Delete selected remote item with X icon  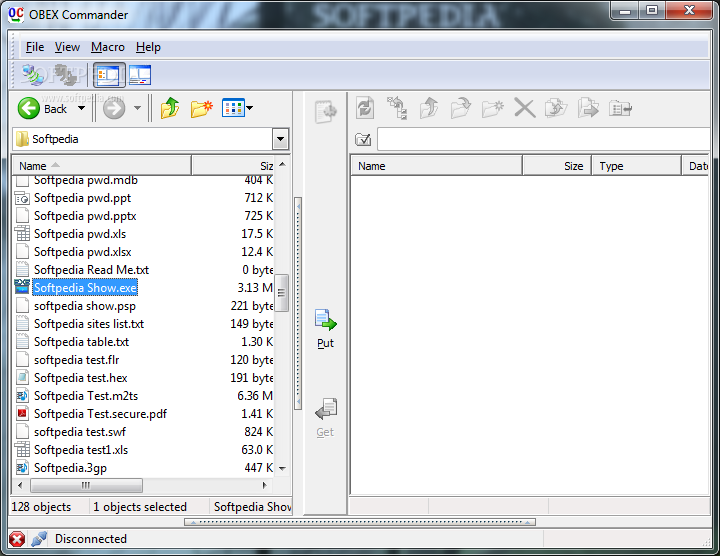524,108
